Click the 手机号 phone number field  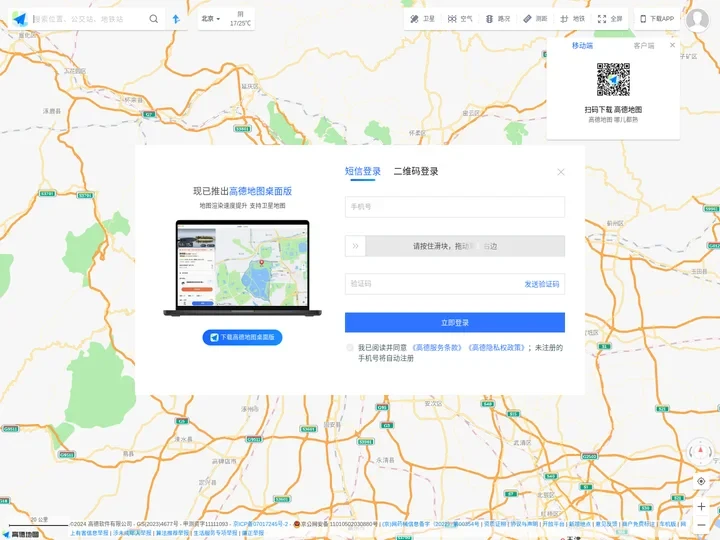coord(455,207)
